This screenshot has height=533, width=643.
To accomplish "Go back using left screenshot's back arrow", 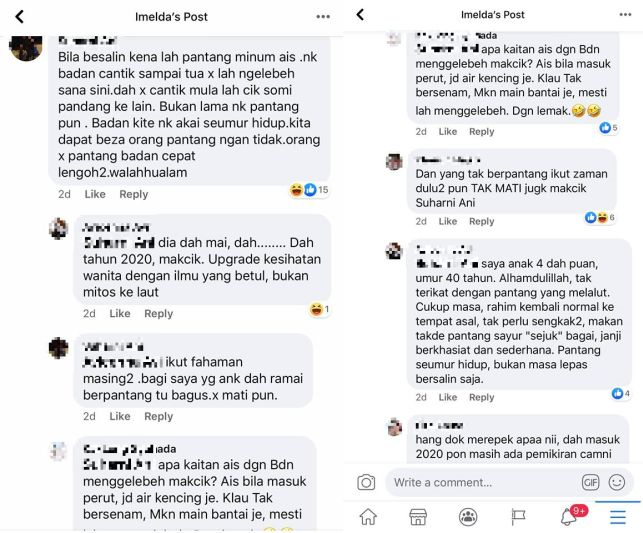I will pos(20,17).
